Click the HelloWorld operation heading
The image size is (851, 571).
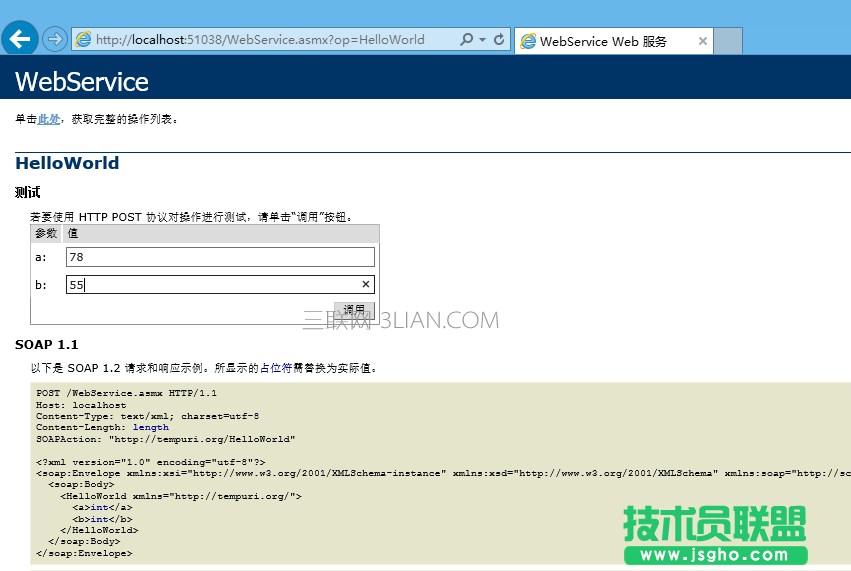point(67,163)
